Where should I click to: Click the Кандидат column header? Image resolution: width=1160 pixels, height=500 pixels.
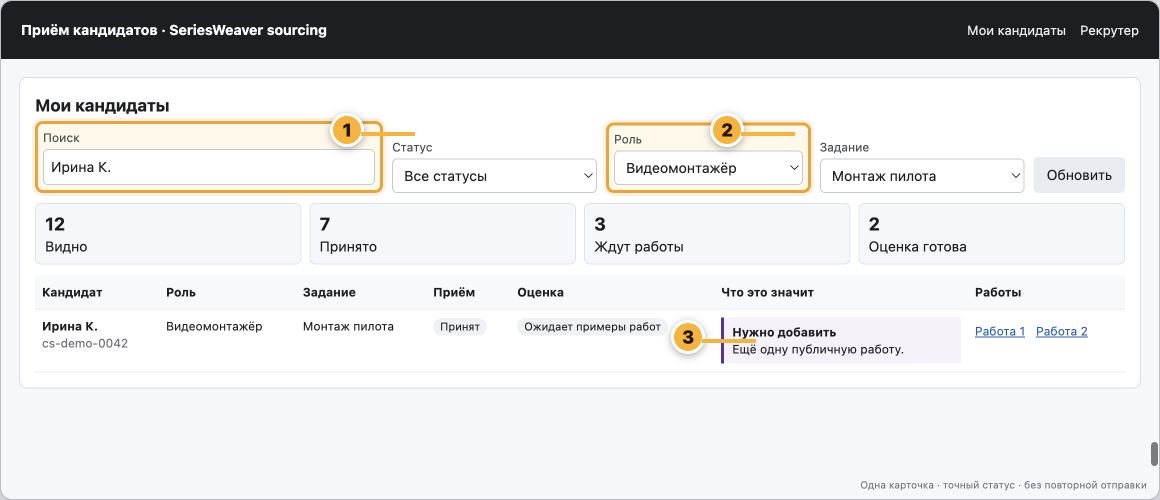pyautogui.click(x=72, y=292)
